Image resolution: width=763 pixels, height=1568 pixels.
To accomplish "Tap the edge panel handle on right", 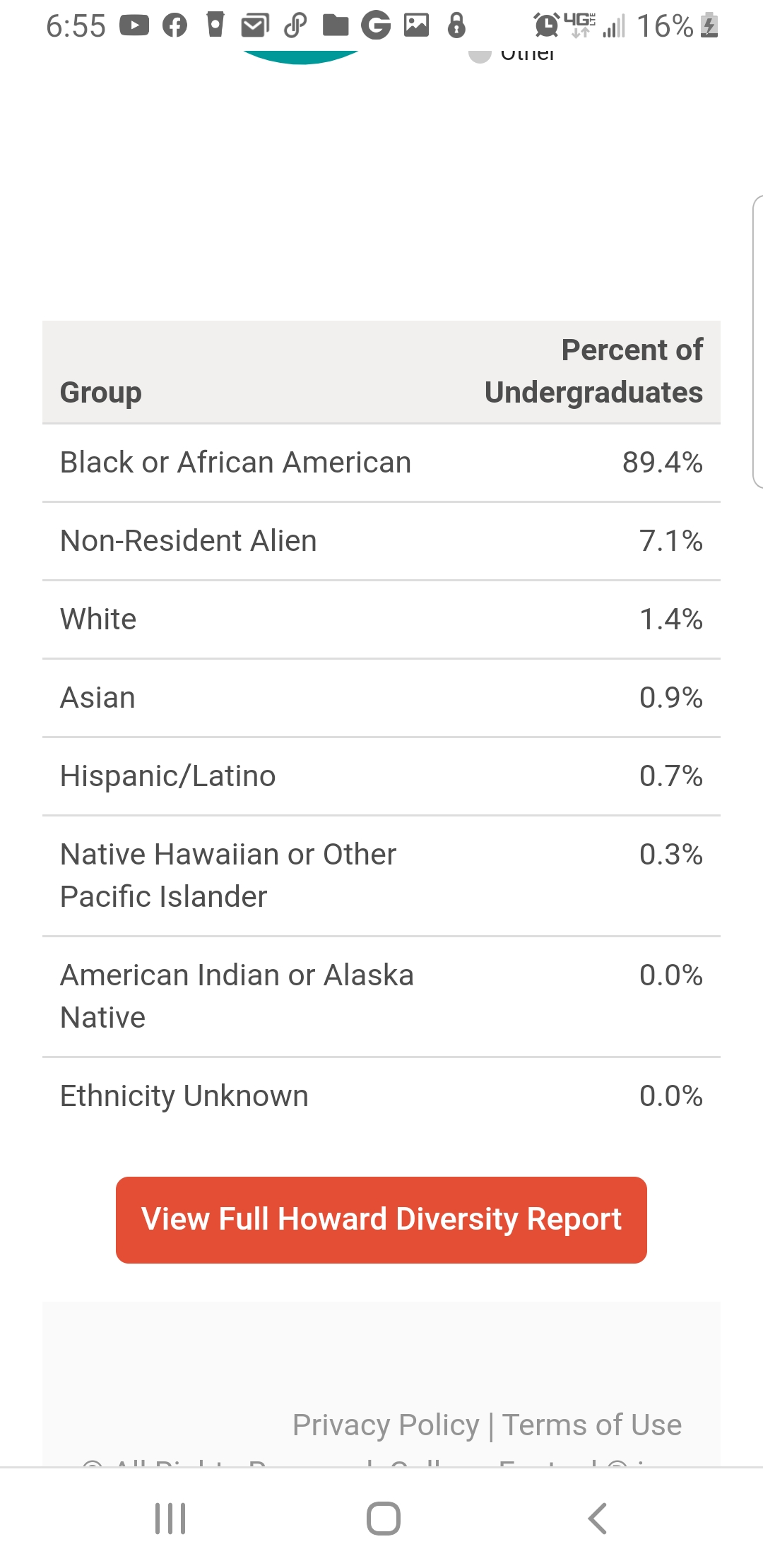I will (757, 341).
